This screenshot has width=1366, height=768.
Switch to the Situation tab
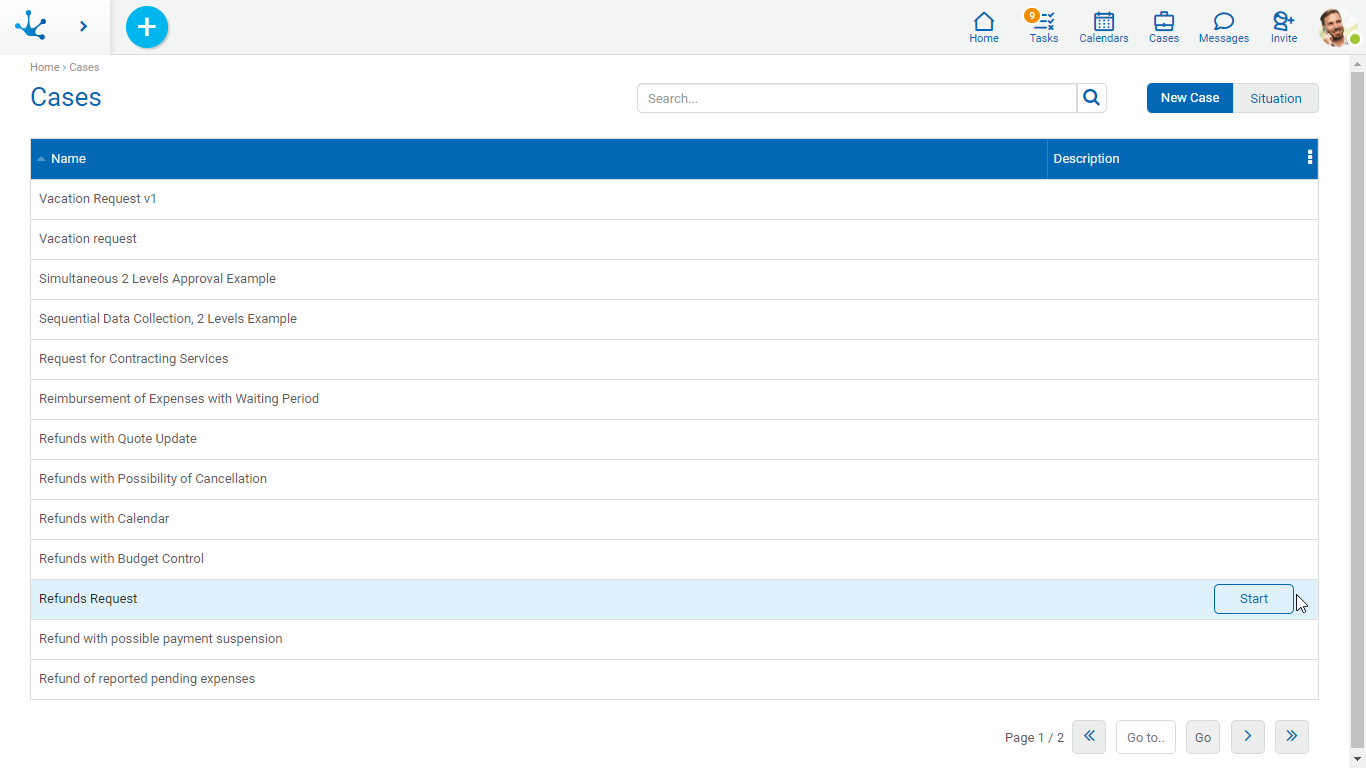(x=1275, y=98)
